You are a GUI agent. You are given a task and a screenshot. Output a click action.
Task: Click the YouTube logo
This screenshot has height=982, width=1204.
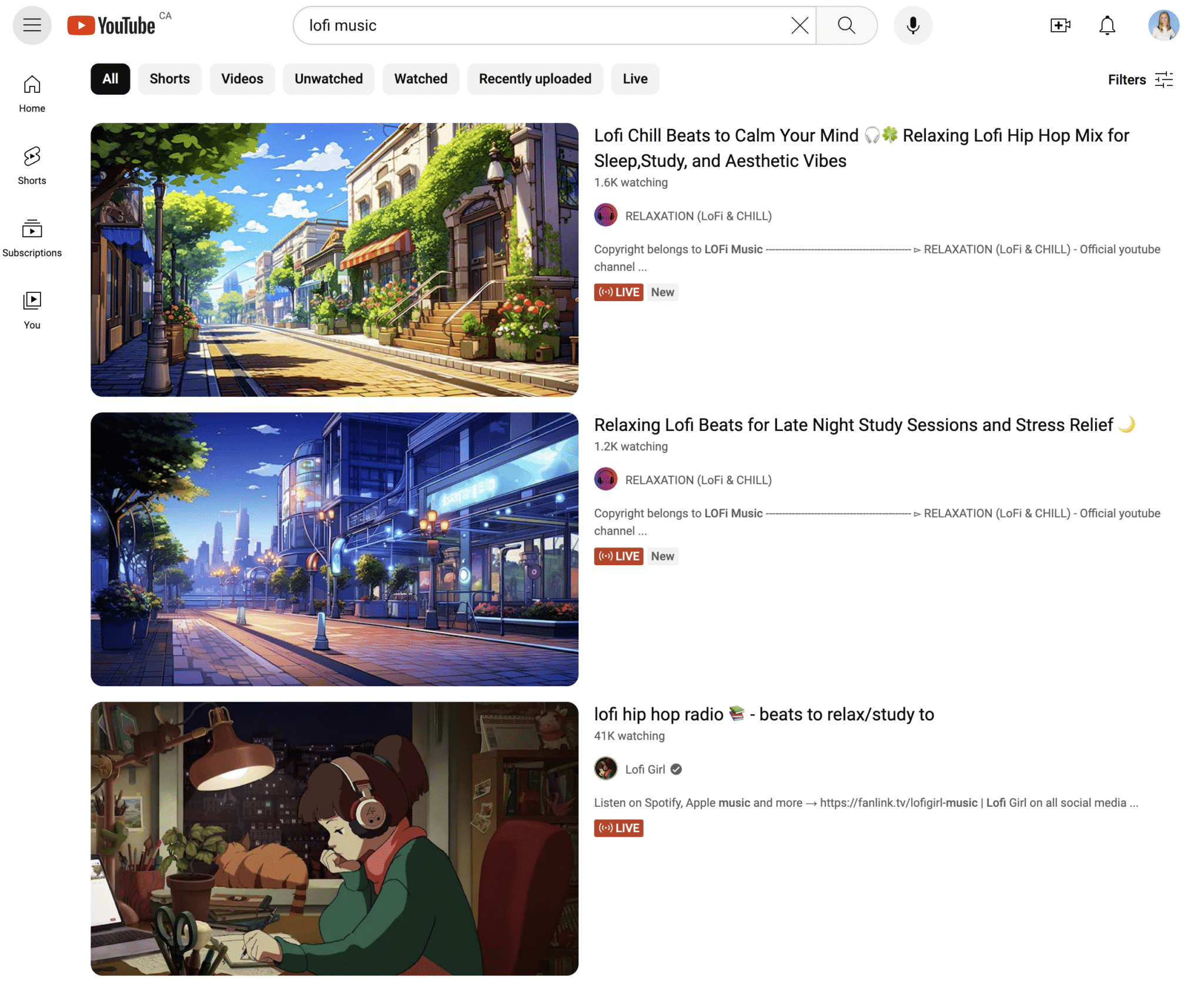(x=112, y=25)
